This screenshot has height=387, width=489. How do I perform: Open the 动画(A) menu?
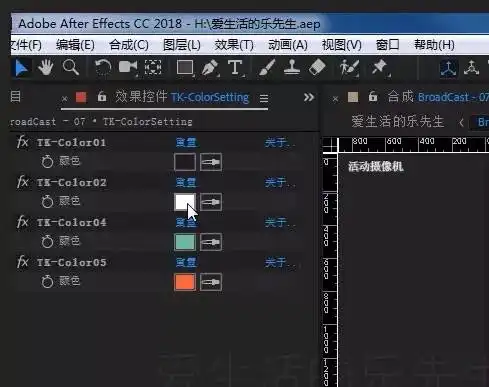[288, 45]
